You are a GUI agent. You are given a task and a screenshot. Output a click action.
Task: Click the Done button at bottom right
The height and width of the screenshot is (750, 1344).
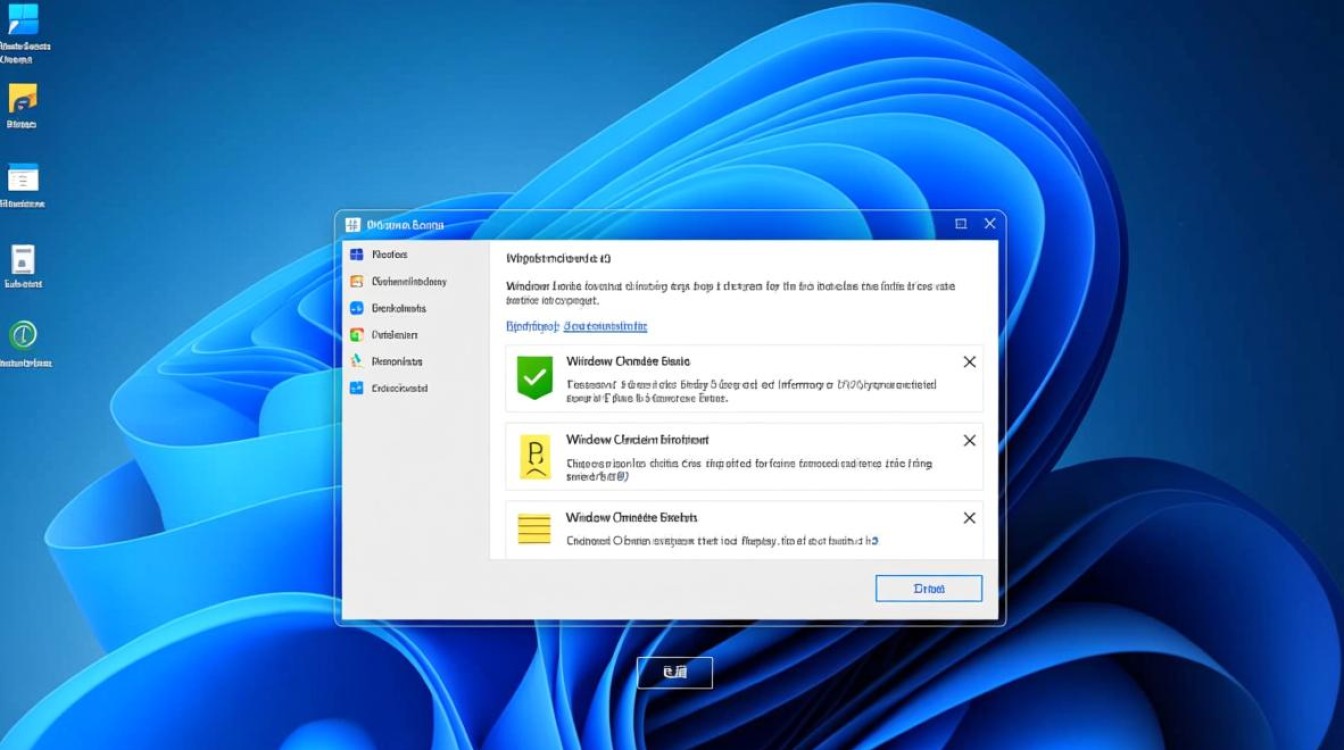tap(929, 588)
